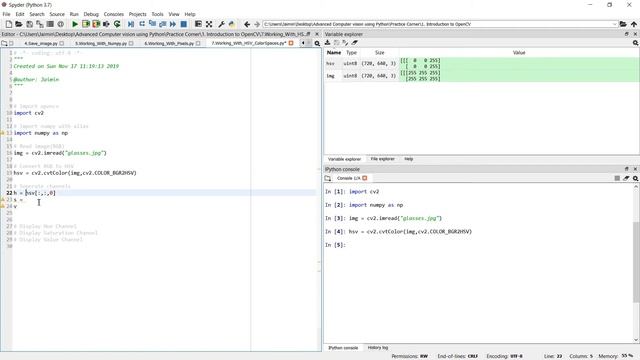
Task: Save the current file
Action: [x=29, y=24]
